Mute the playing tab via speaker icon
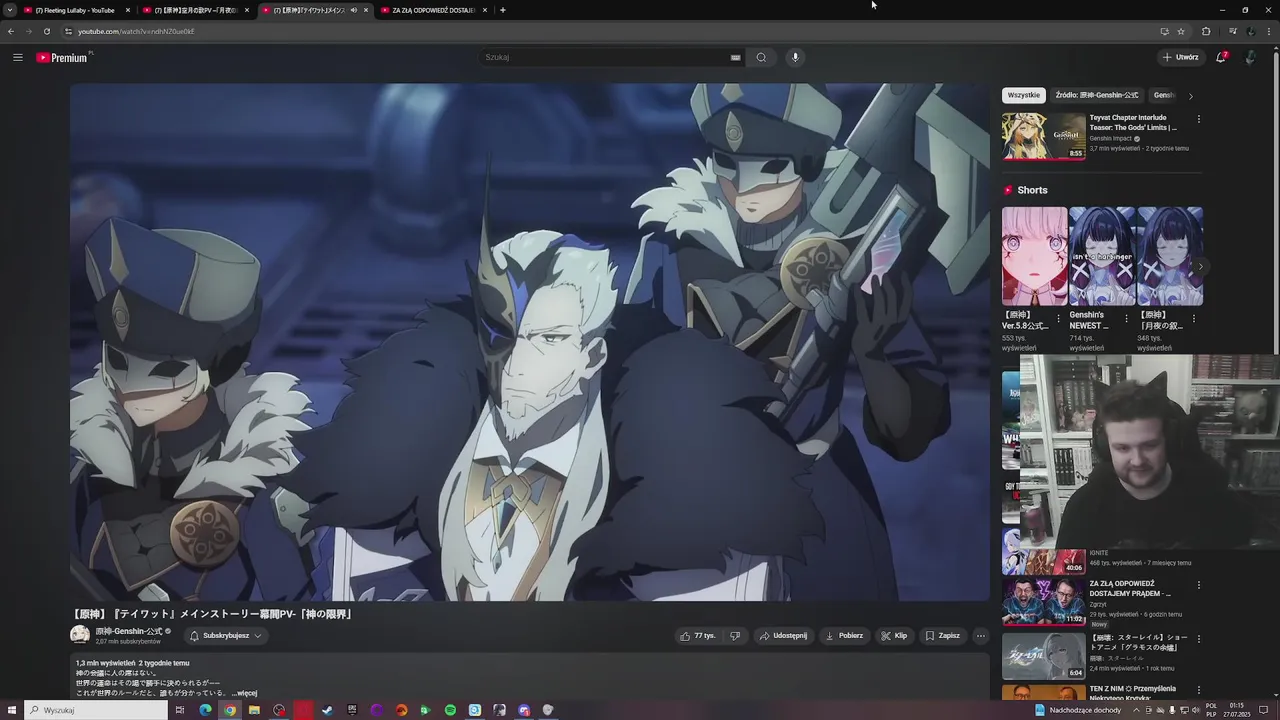The width and height of the screenshot is (1280, 720). pos(353,10)
